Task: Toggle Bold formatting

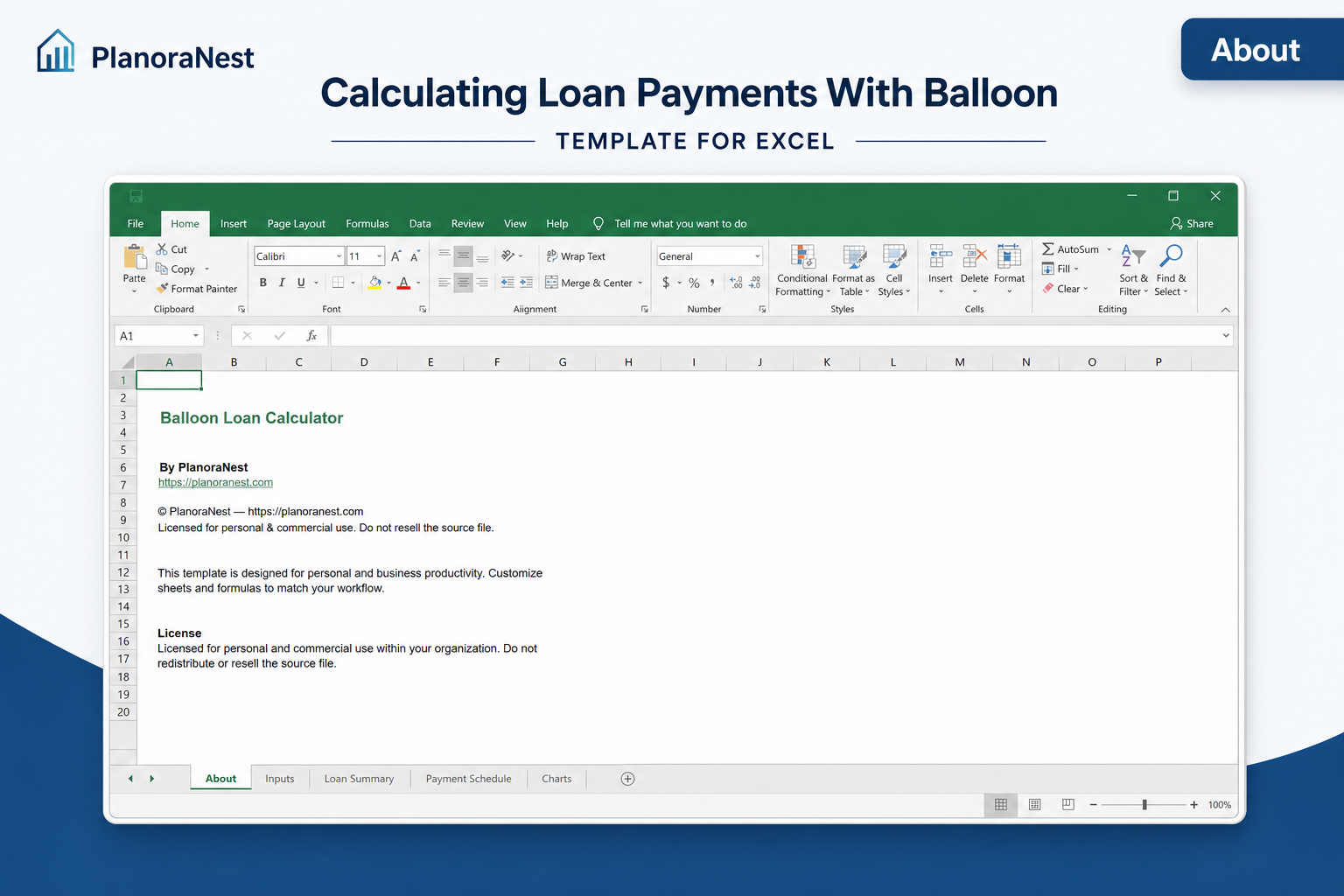Action: click(262, 283)
